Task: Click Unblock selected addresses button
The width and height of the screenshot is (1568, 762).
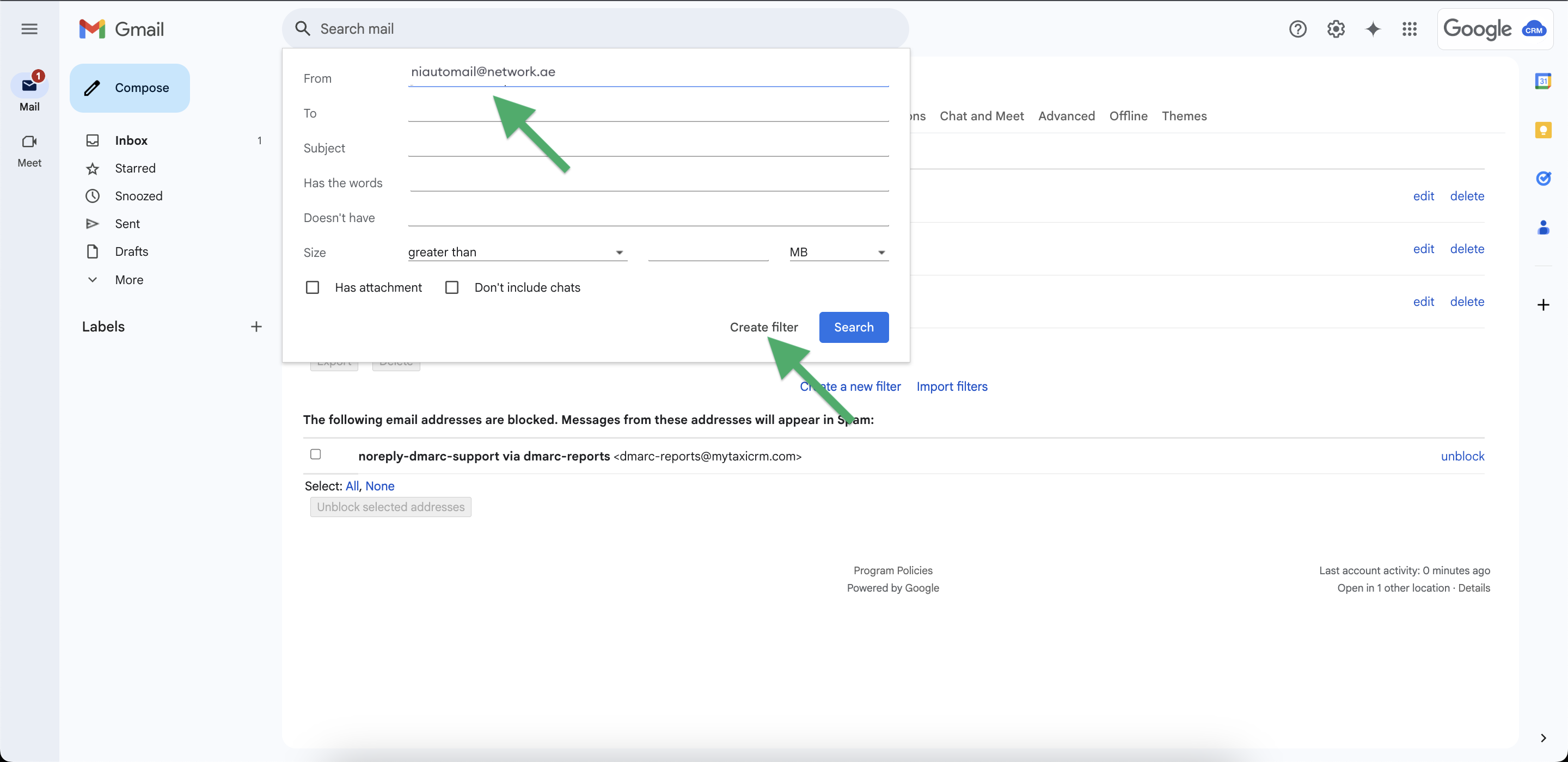Action: pyautogui.click(x=391, y=507)
